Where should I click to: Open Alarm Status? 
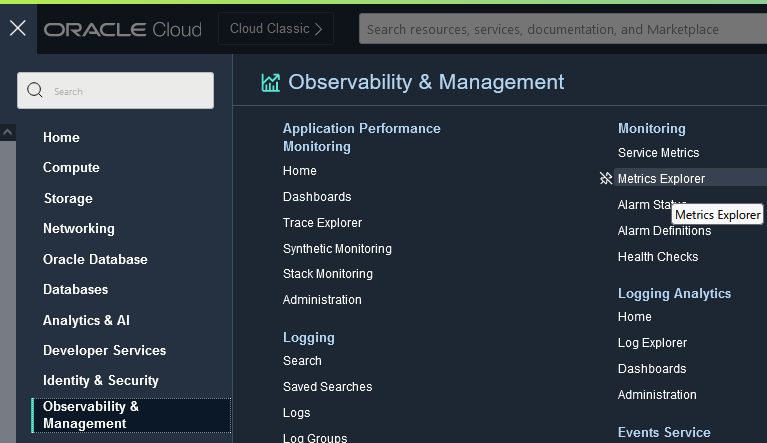(x=652, y=204)
